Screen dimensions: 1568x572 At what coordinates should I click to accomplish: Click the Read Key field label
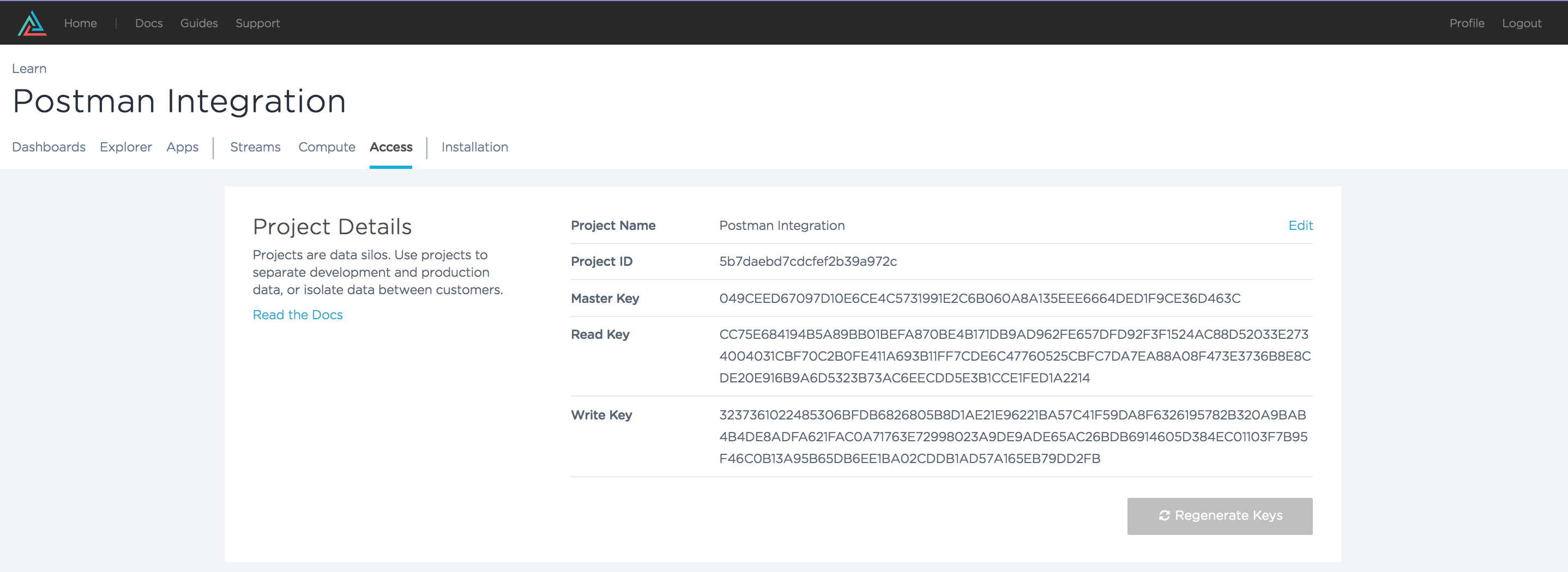point(600,334)
